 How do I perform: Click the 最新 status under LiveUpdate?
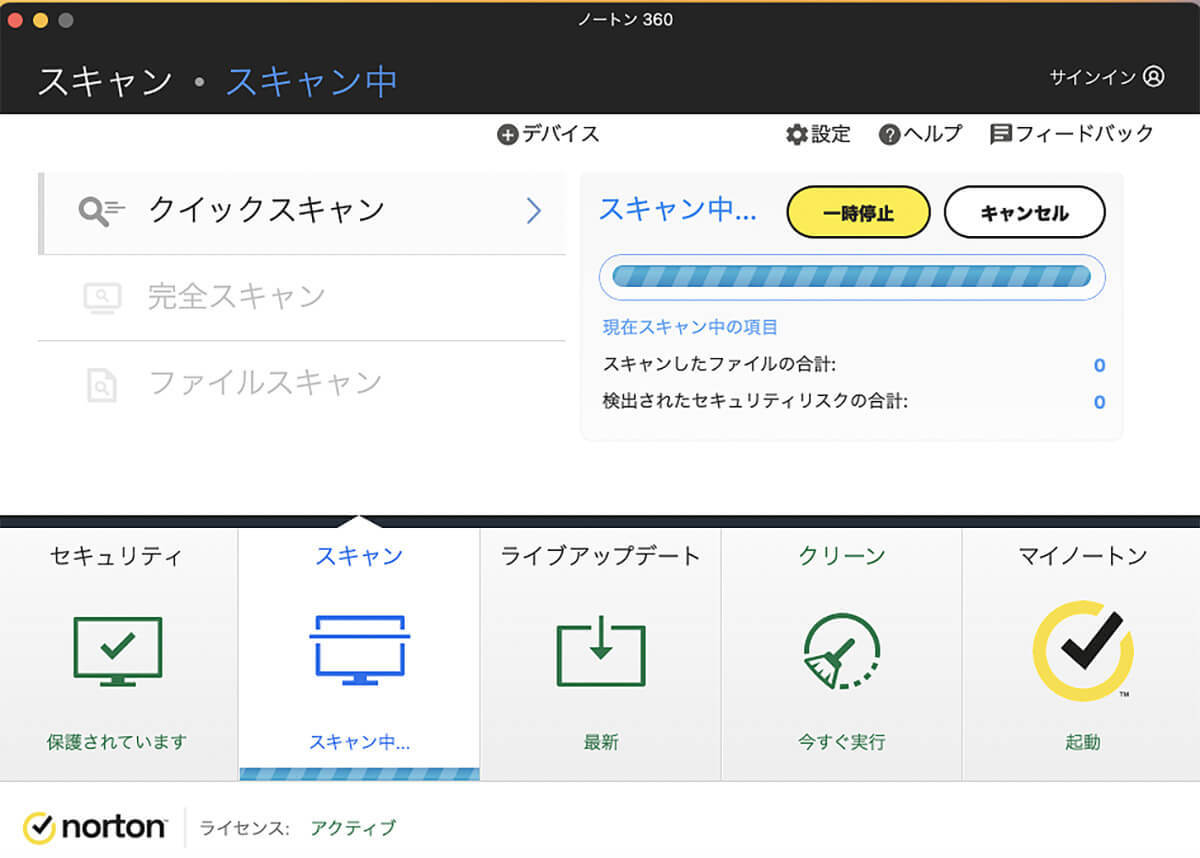(601, 742)
